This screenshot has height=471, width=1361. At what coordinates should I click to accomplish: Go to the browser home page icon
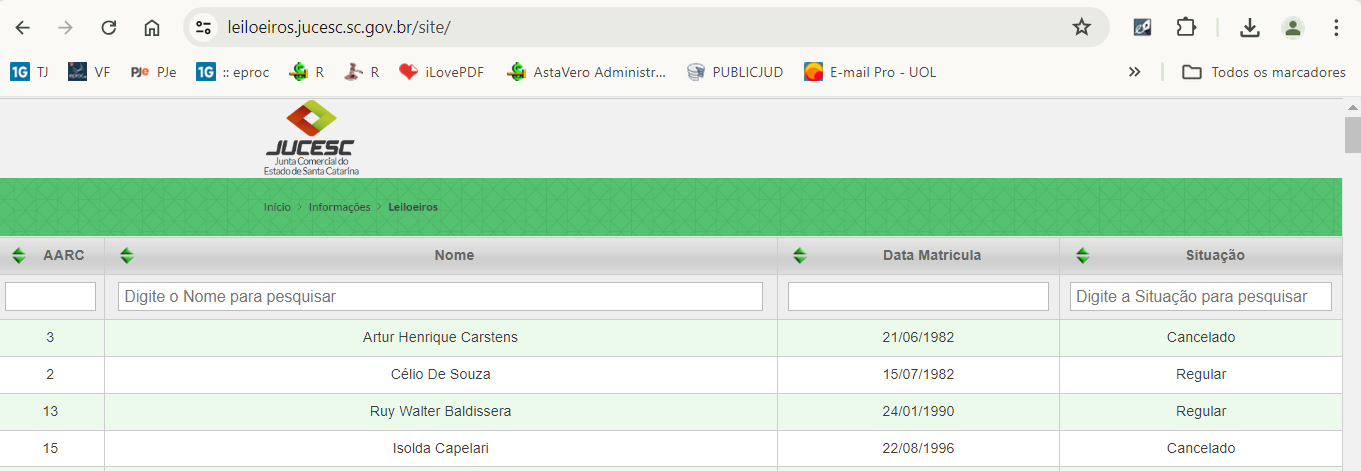152,28
